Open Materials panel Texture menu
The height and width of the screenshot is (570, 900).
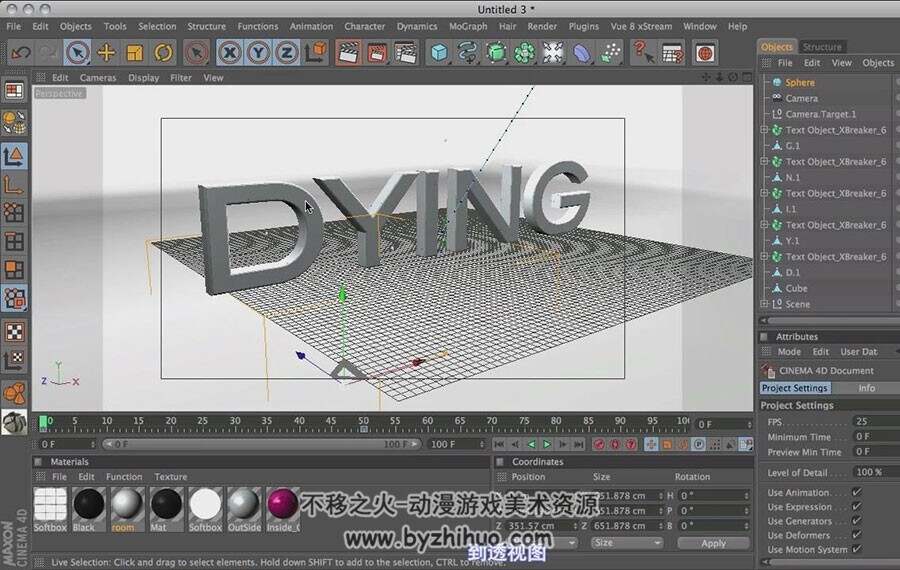(170, 476)
